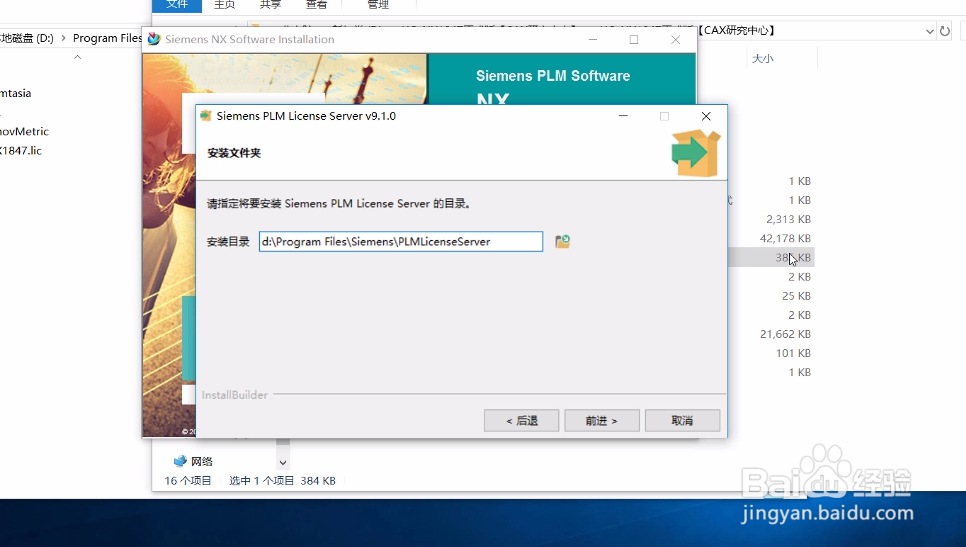Click the refresh icon next to address bar
The image size is (966, 547).
click(945, 31)
